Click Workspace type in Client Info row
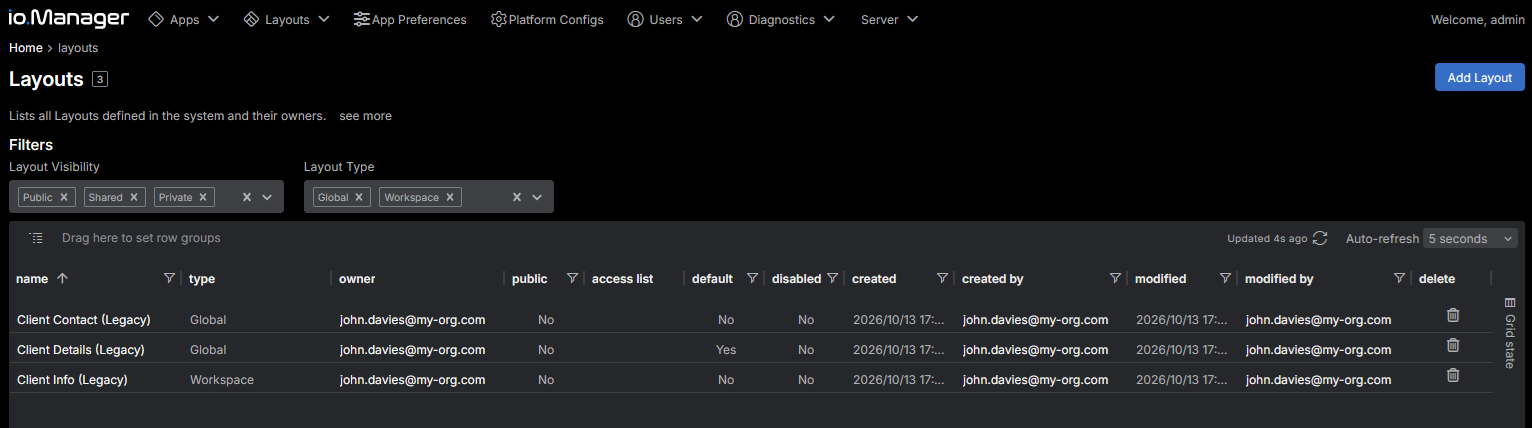Viewport: 1532px width, 428px height. click(x=222, y=380)
